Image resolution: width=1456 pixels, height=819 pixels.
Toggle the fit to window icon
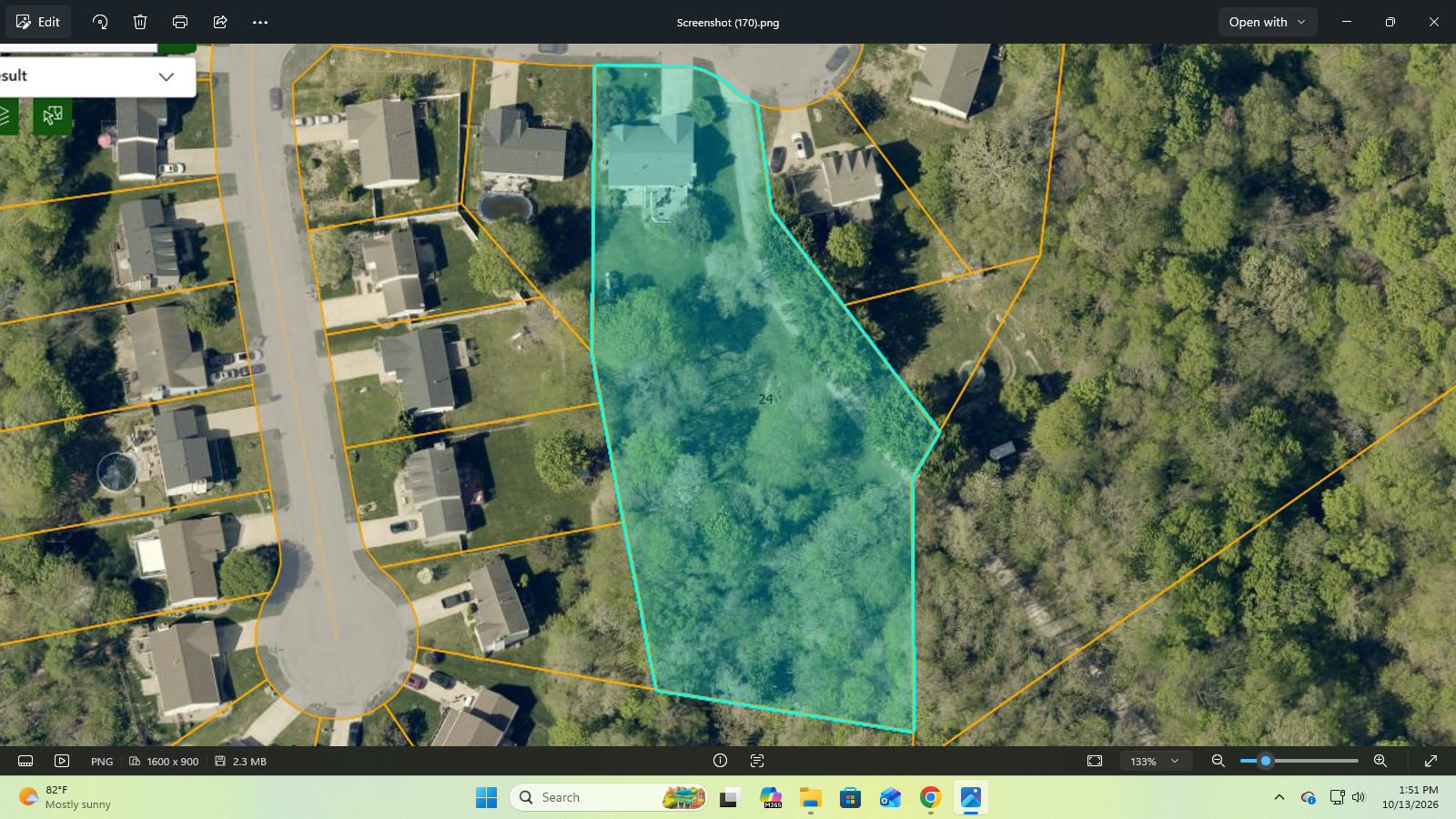(1095, 761)
